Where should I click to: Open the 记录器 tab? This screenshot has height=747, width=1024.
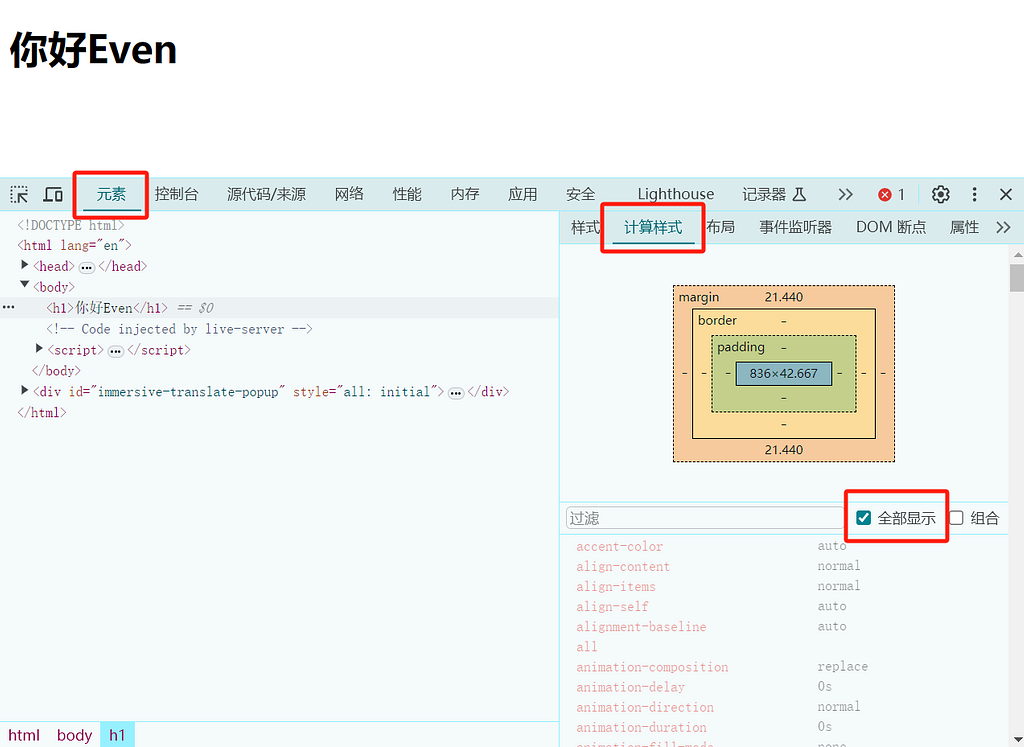775,195
